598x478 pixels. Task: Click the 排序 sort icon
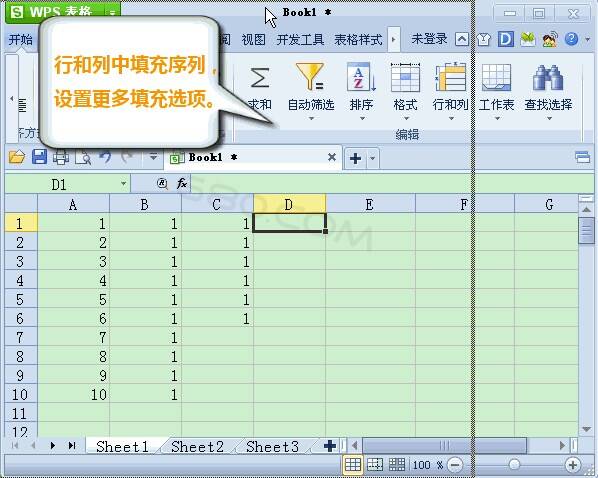tap(361, 77)
